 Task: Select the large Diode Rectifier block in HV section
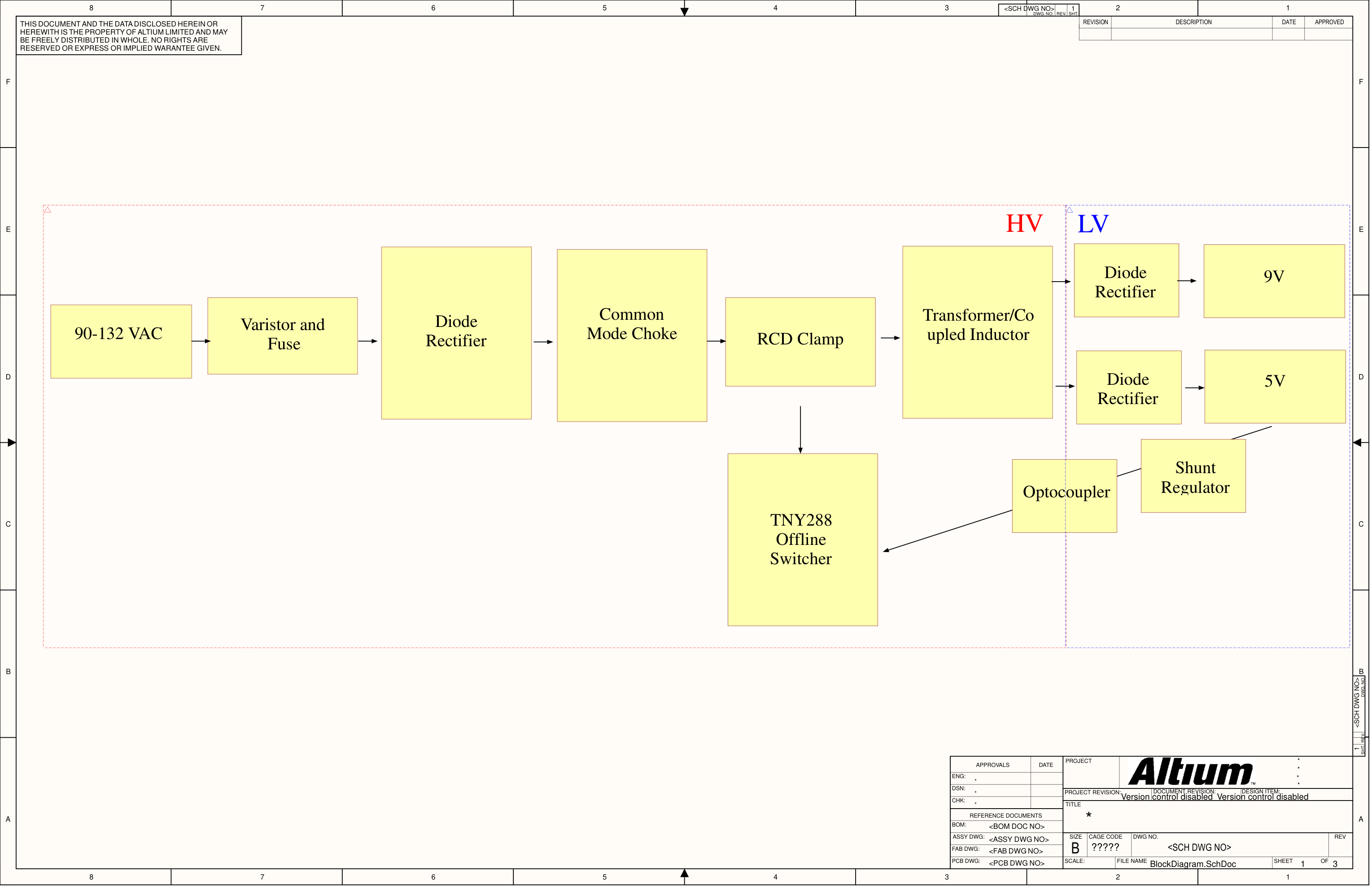pos(456,333)
